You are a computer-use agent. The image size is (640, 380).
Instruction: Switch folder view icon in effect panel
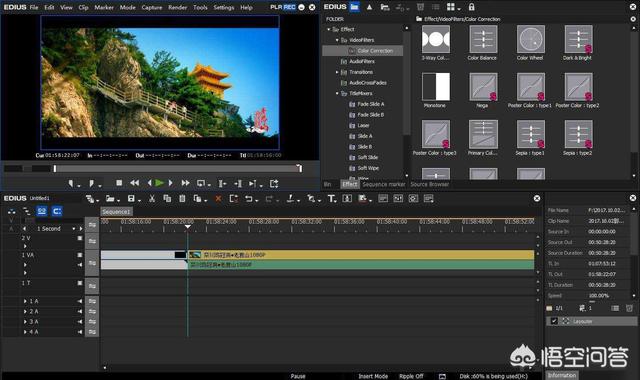pyautogui.click(x=354, y=7)
